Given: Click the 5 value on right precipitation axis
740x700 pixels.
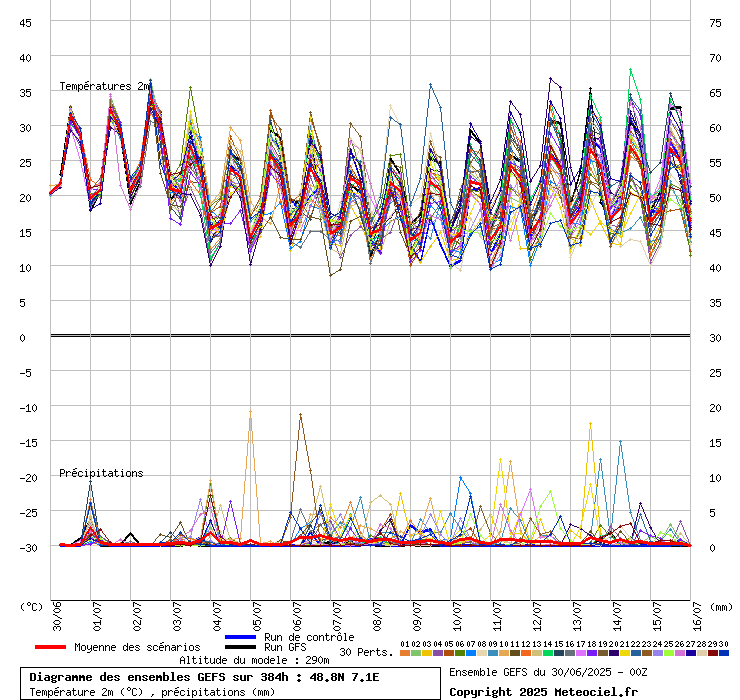Looking at the screenshot, I should 713,513.
